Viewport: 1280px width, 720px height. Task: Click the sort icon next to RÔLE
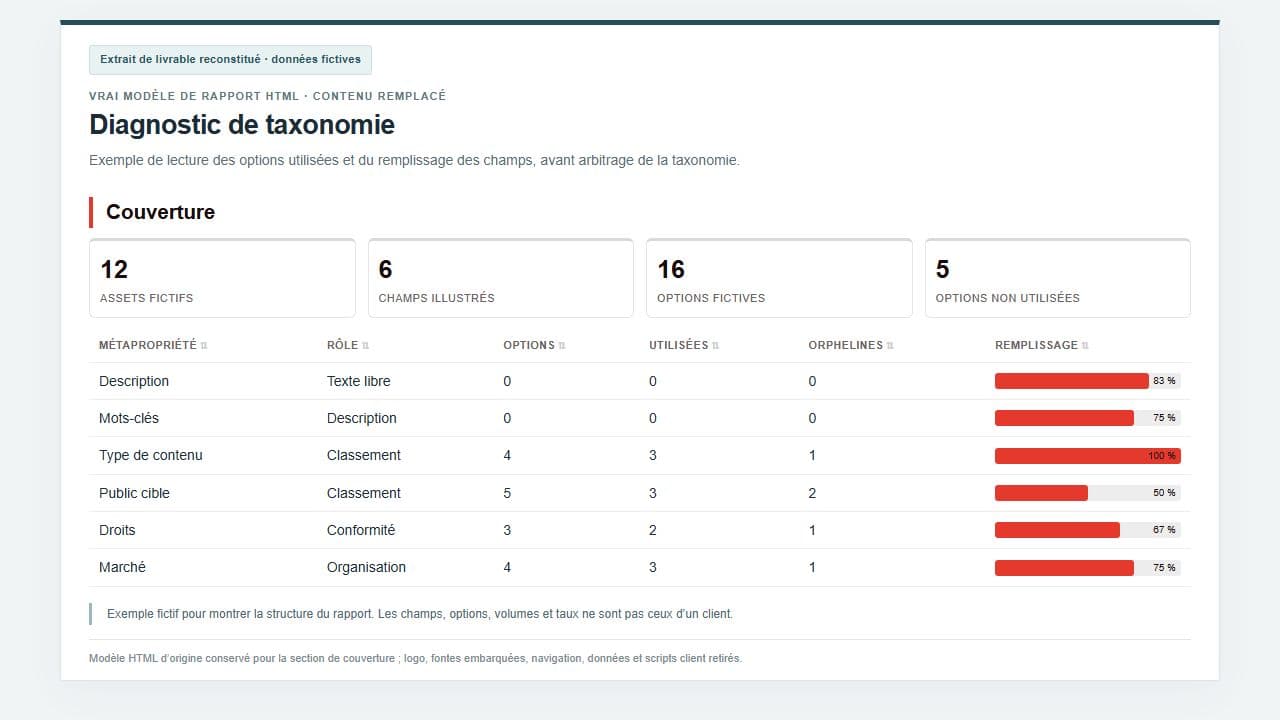pos(365,346)
